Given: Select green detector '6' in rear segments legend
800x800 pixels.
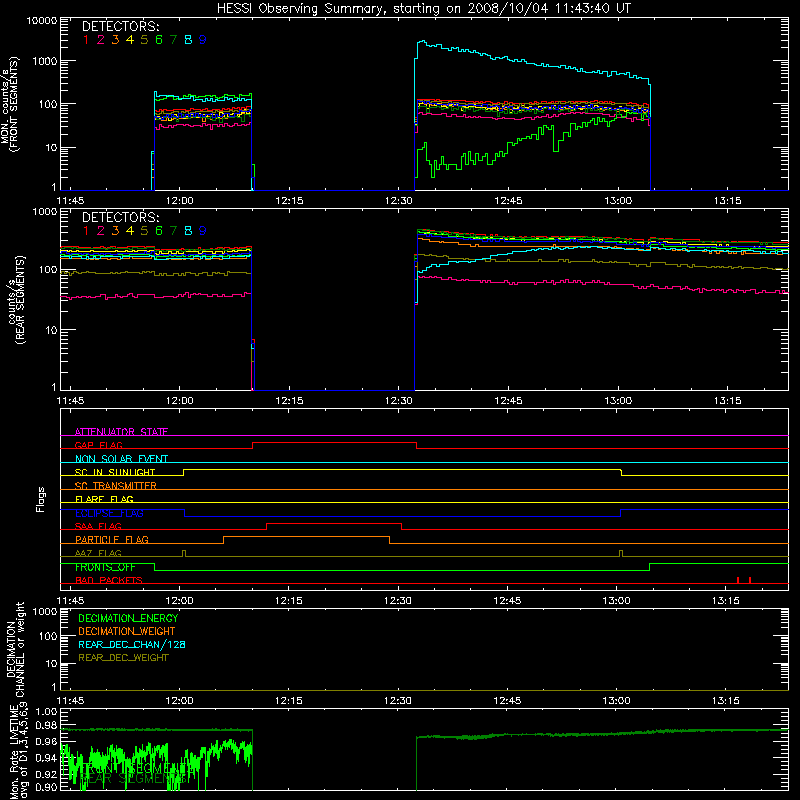Looking at the screenshot, I should click(159, 231).
